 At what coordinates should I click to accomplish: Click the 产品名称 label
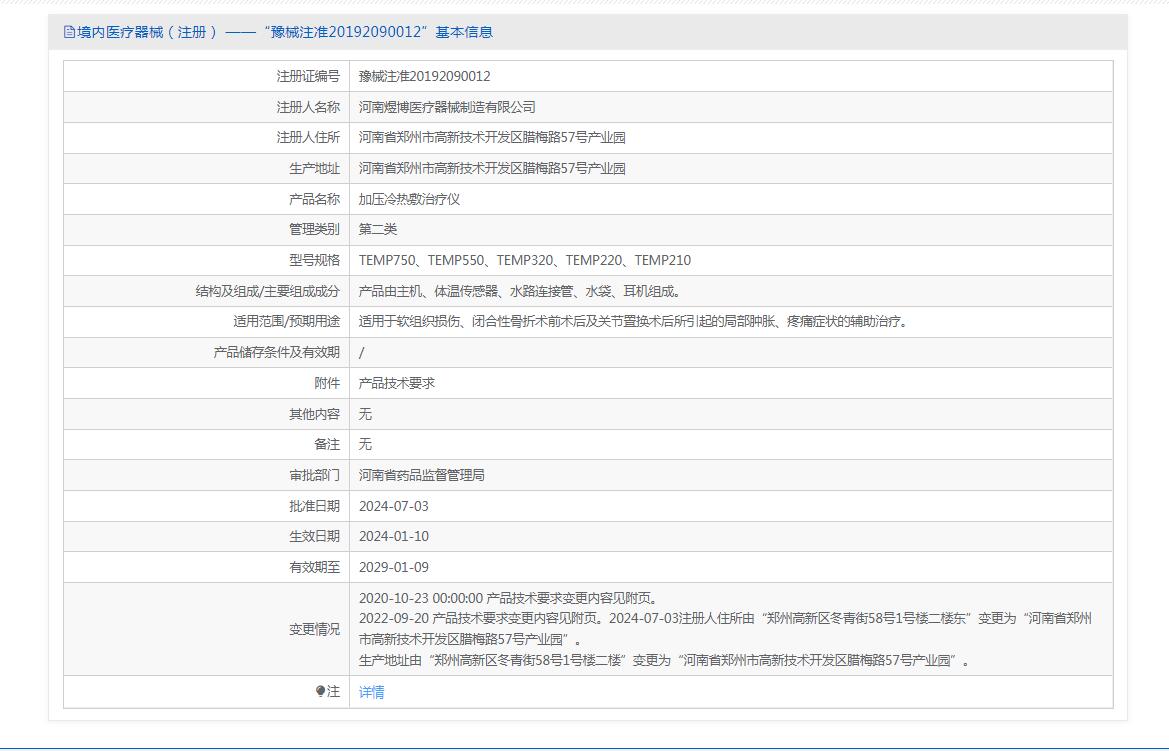pyautogui.click(x=314, y=199)
